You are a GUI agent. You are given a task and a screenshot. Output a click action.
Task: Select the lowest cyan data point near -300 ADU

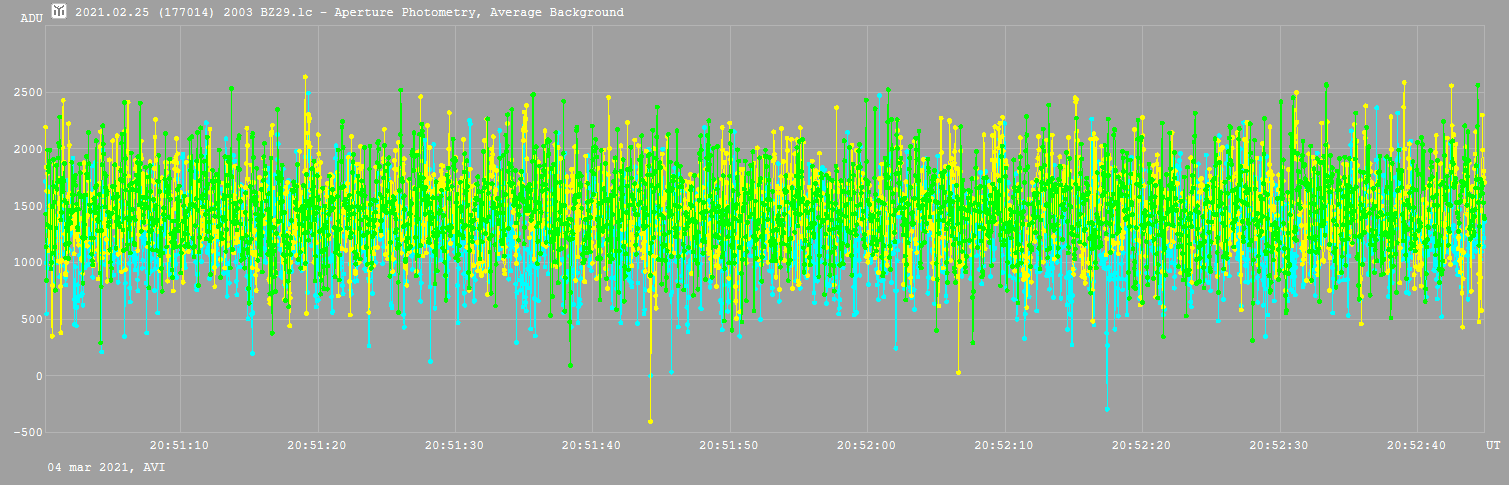coord(1107,409)
